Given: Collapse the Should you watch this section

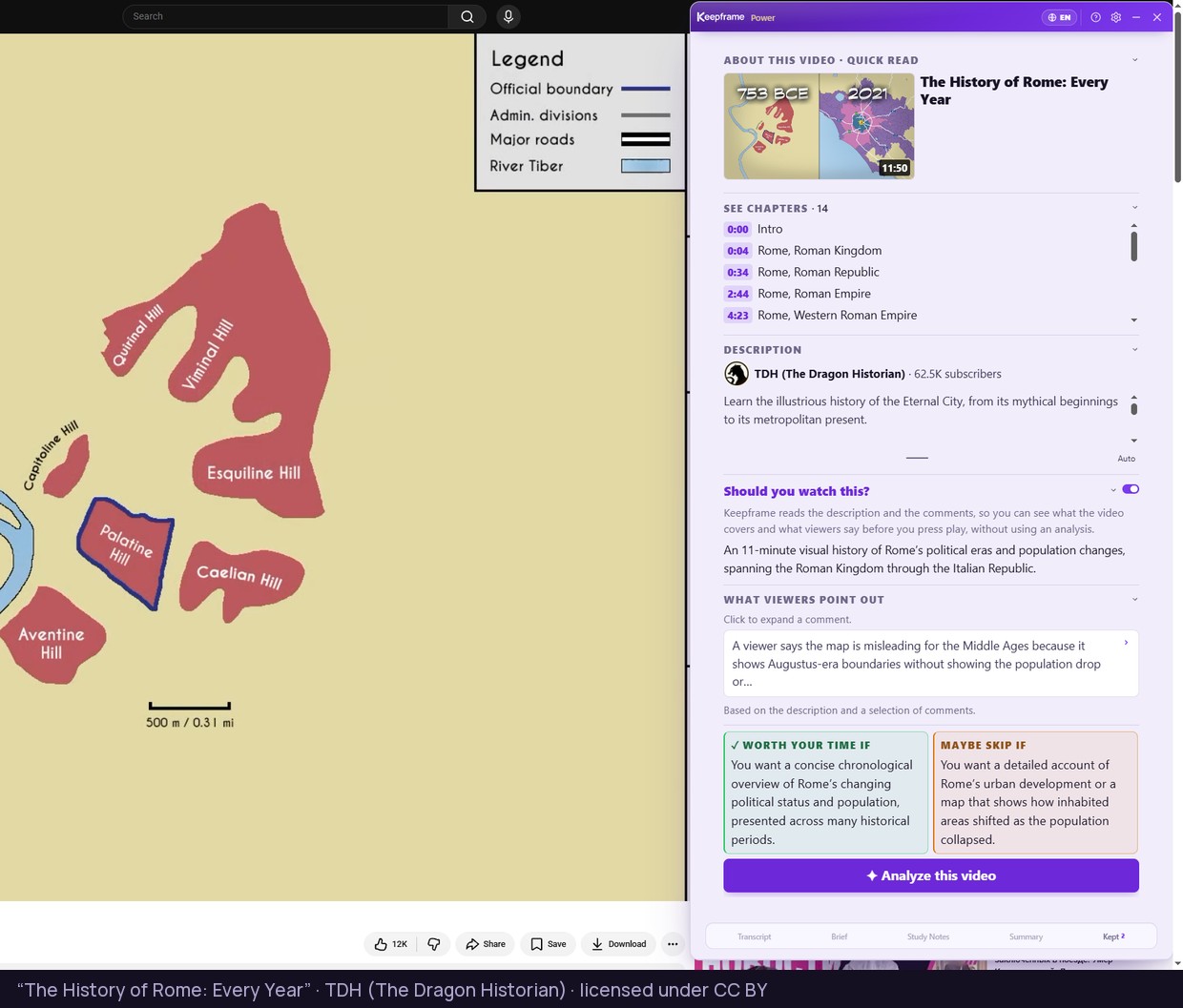Looking at the screenshot, I should [1113, 490].
